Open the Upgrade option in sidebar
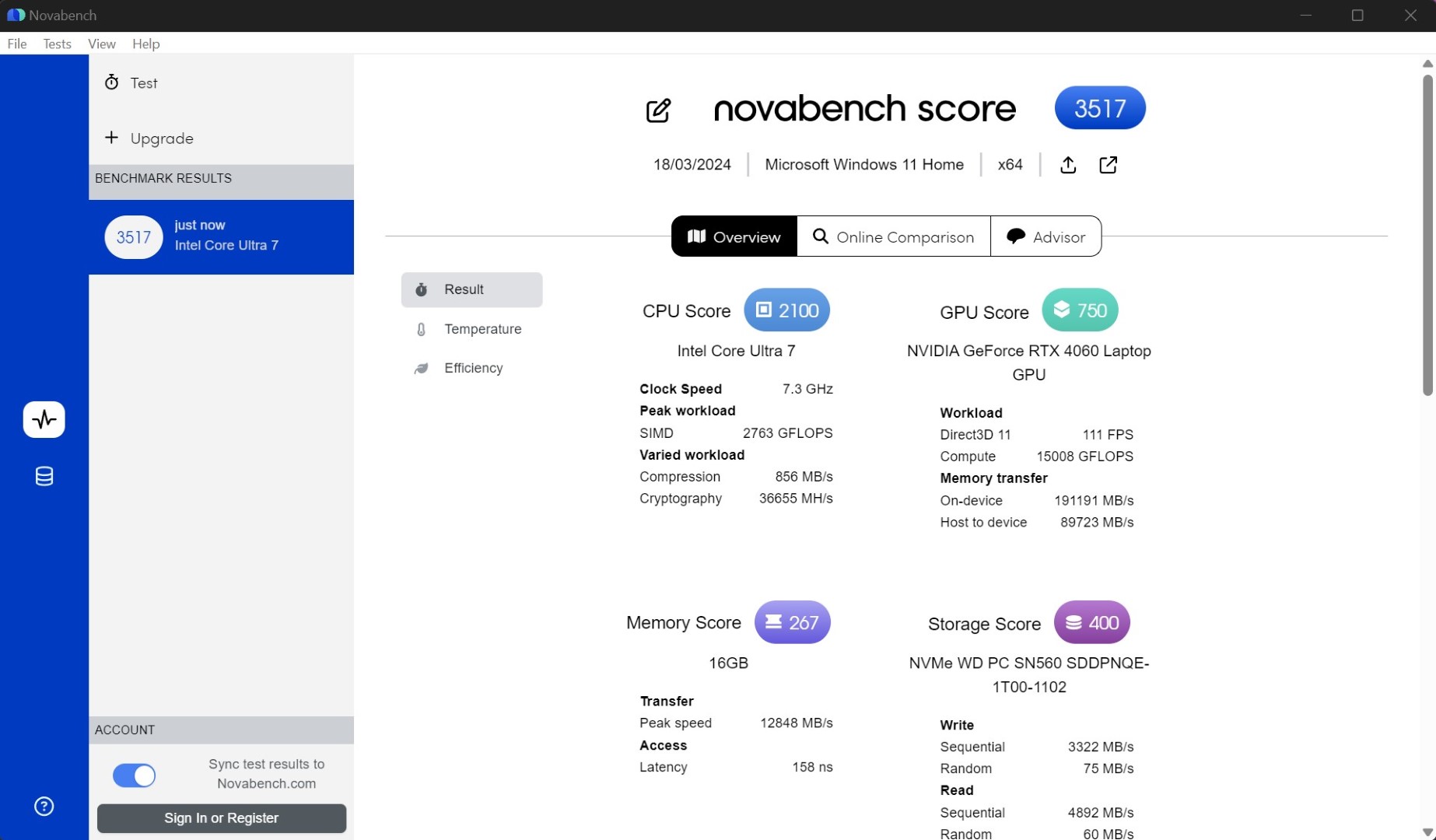Viewport: 1436px width, 840px height. point(221,138)
